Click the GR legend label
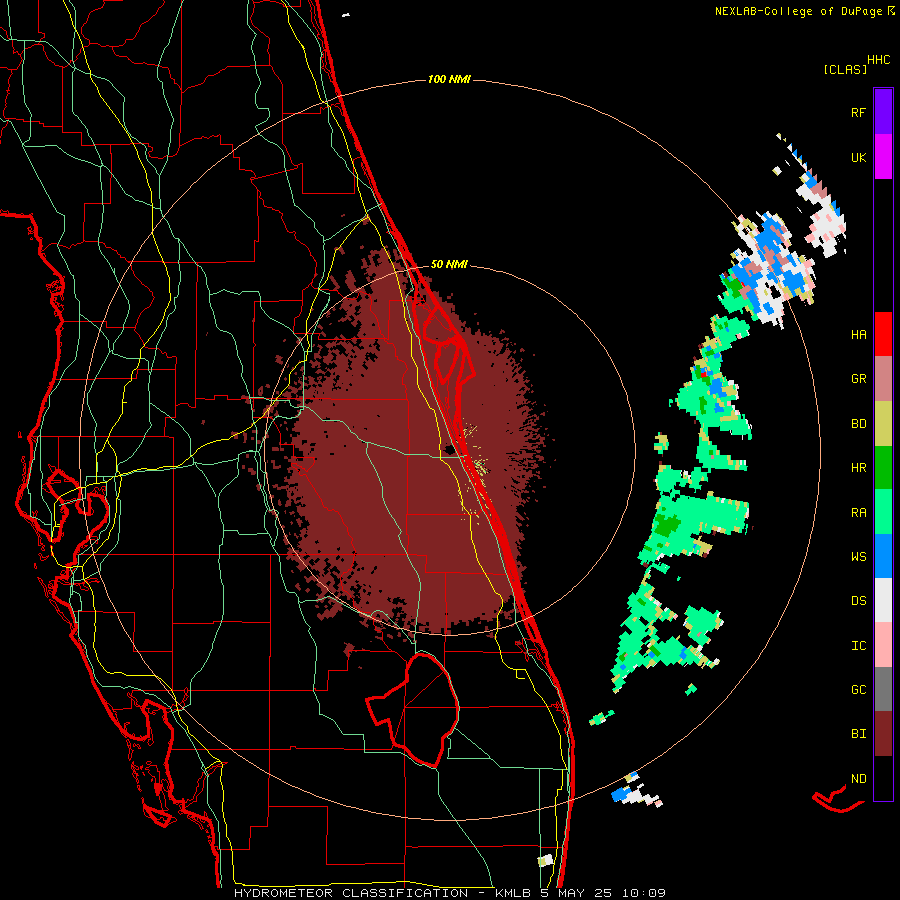 858,379
